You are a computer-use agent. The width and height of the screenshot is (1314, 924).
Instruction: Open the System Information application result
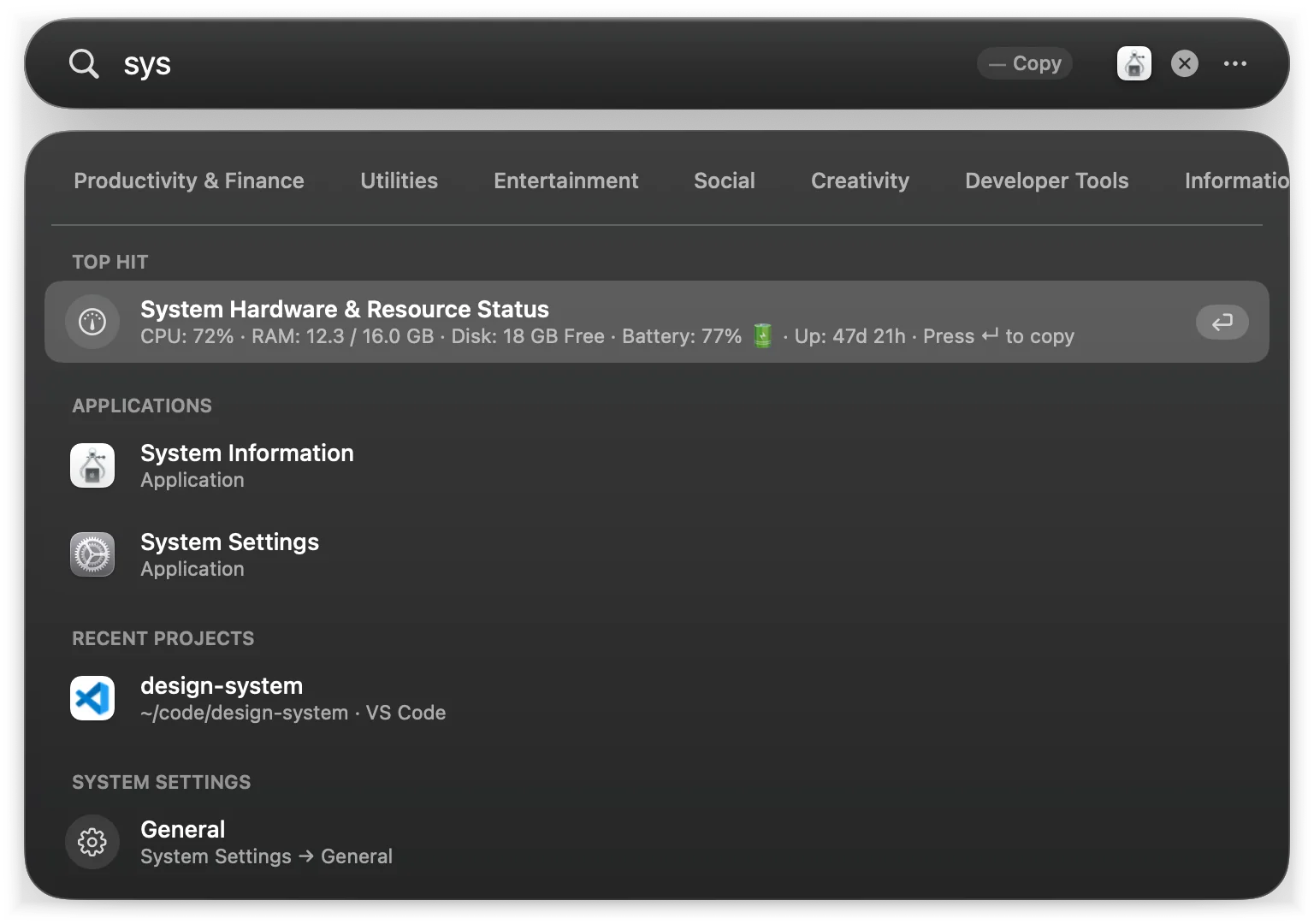[x=656, y=465]
